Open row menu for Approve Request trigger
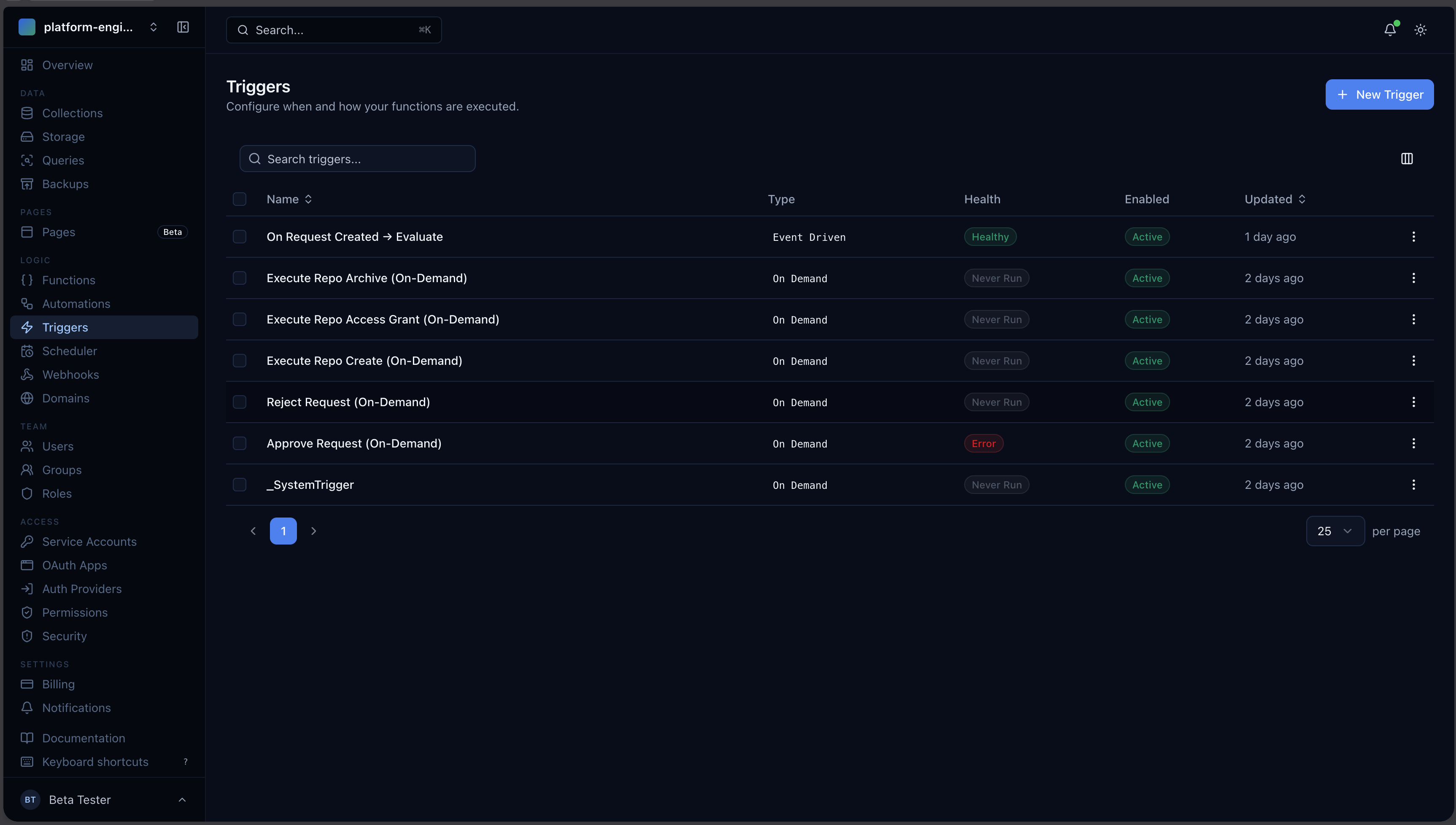Image resolution: width=1456 pixels, height=825 pixels. tap(1413, 444)
